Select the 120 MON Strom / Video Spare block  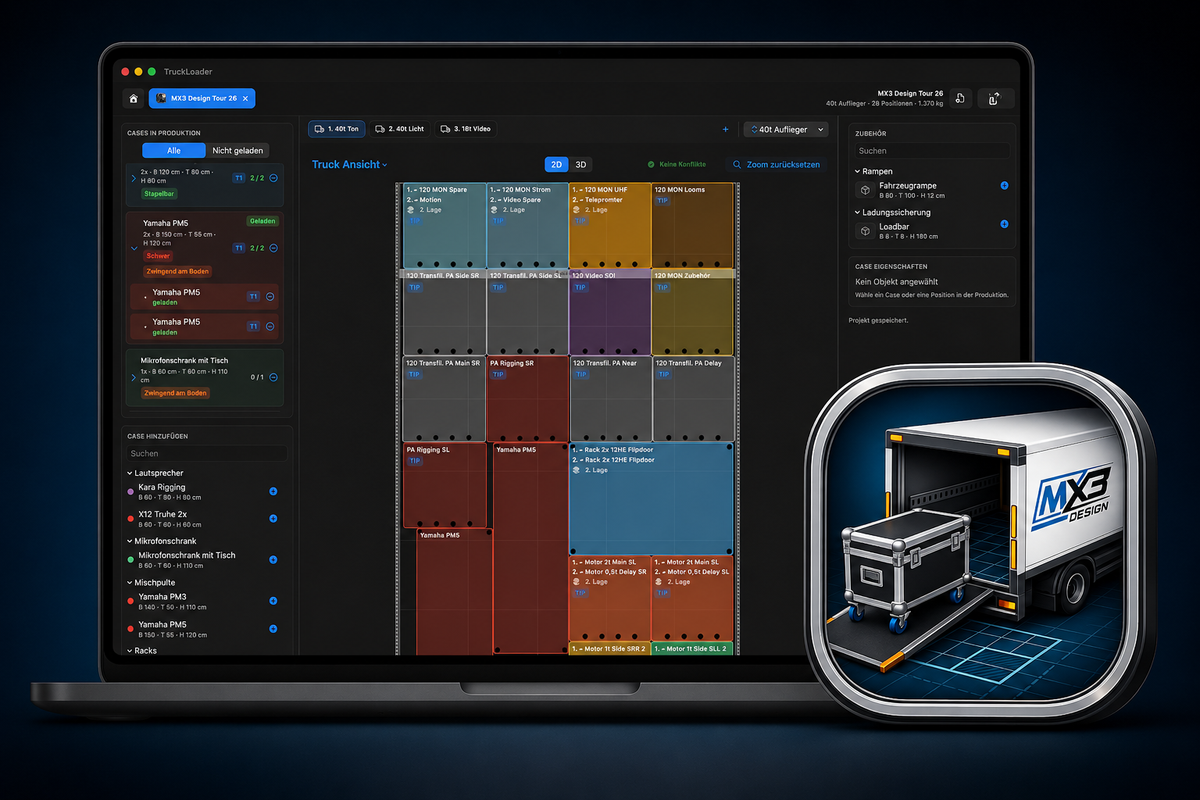pyautogui.click(x=528, y=226)
